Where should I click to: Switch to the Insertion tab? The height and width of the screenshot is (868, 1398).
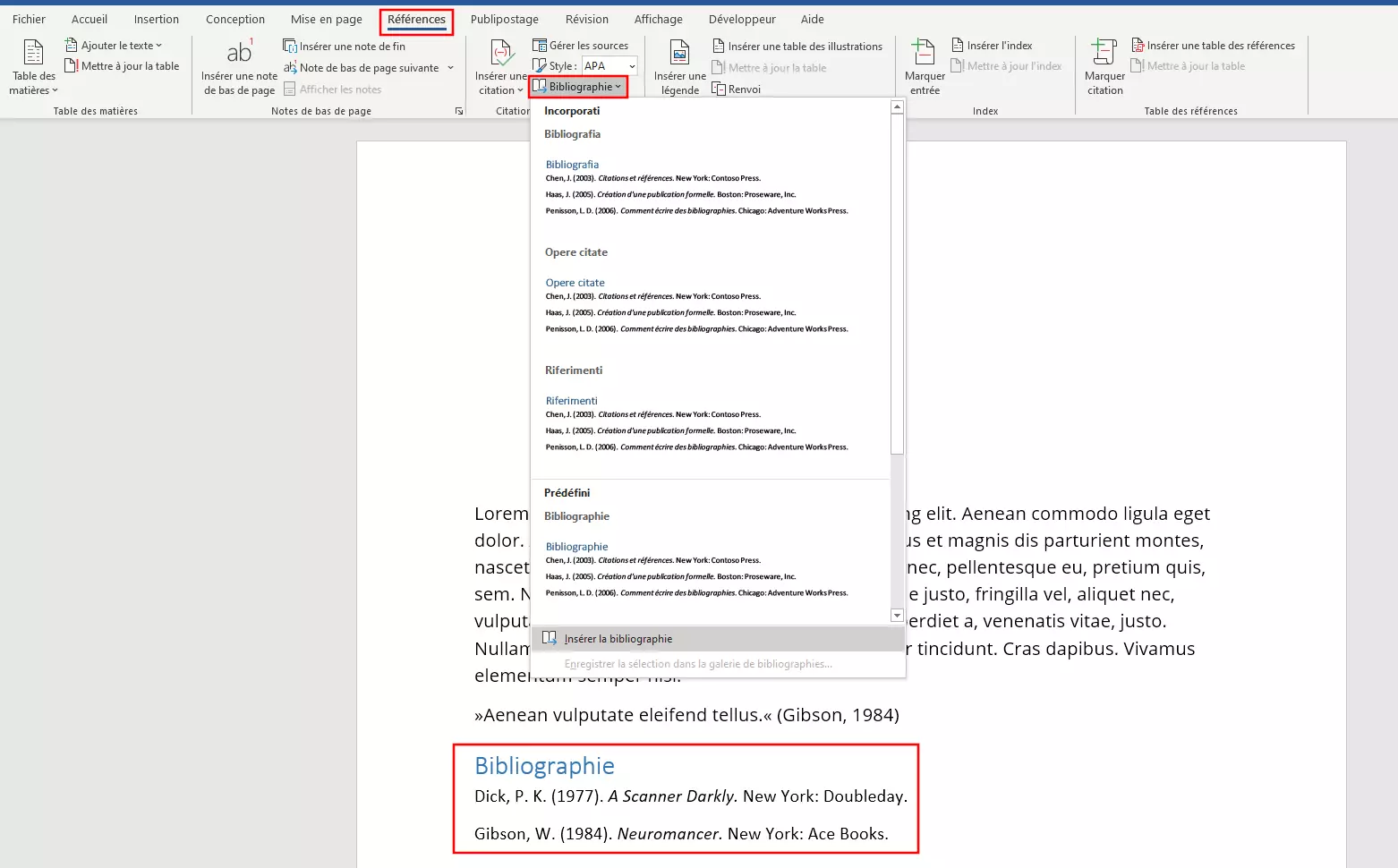coord(157,20)
